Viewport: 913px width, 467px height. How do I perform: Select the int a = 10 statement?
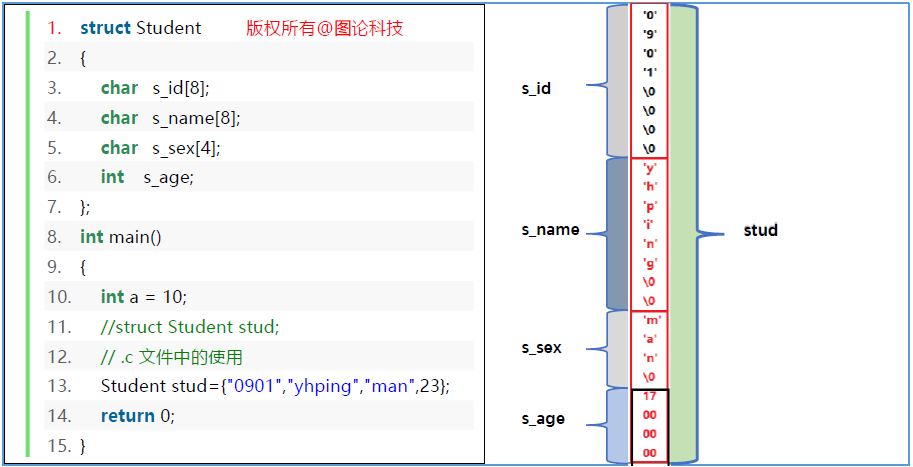click(143, 297)
